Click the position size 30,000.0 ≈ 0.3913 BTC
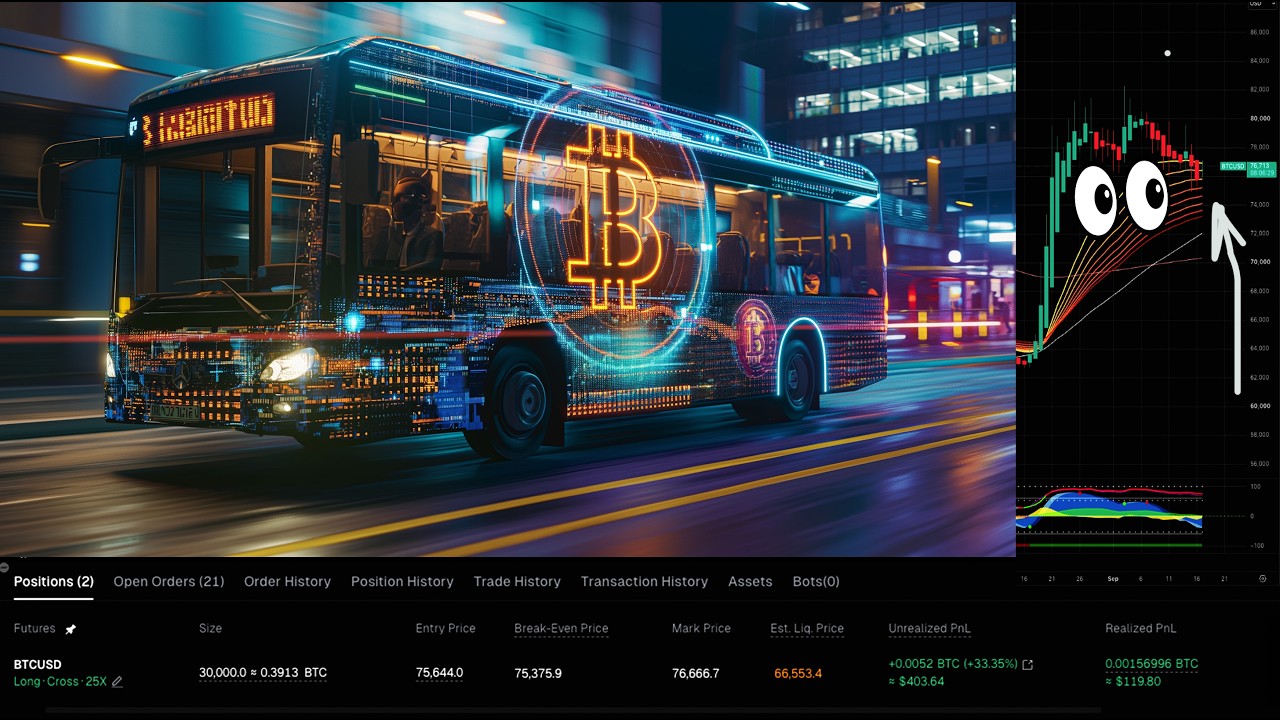 tap(263, 673)
